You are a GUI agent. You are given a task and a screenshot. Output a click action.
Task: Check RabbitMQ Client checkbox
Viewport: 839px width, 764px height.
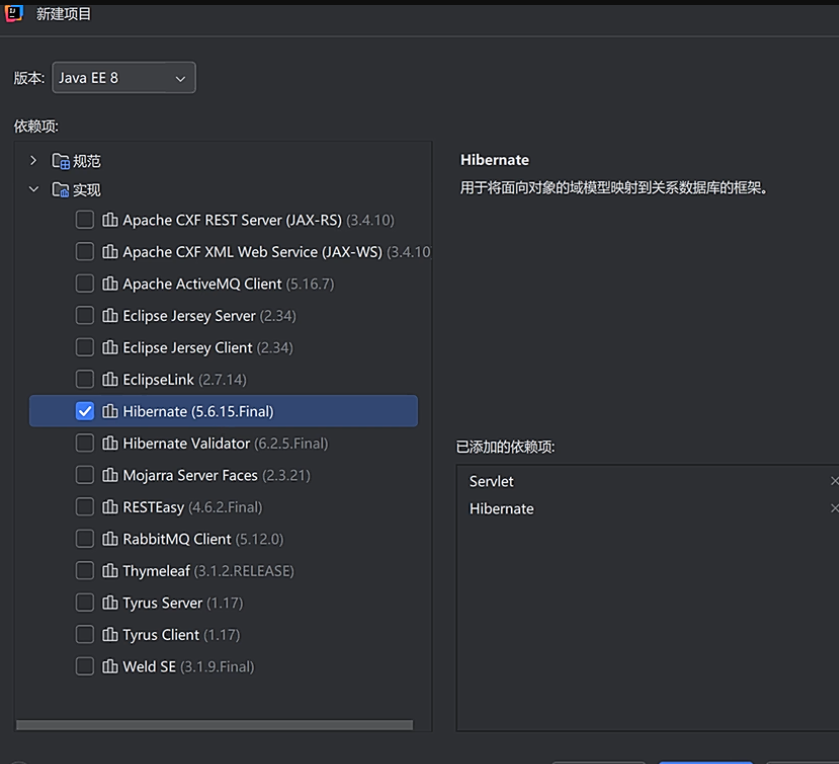click(85, 539)
